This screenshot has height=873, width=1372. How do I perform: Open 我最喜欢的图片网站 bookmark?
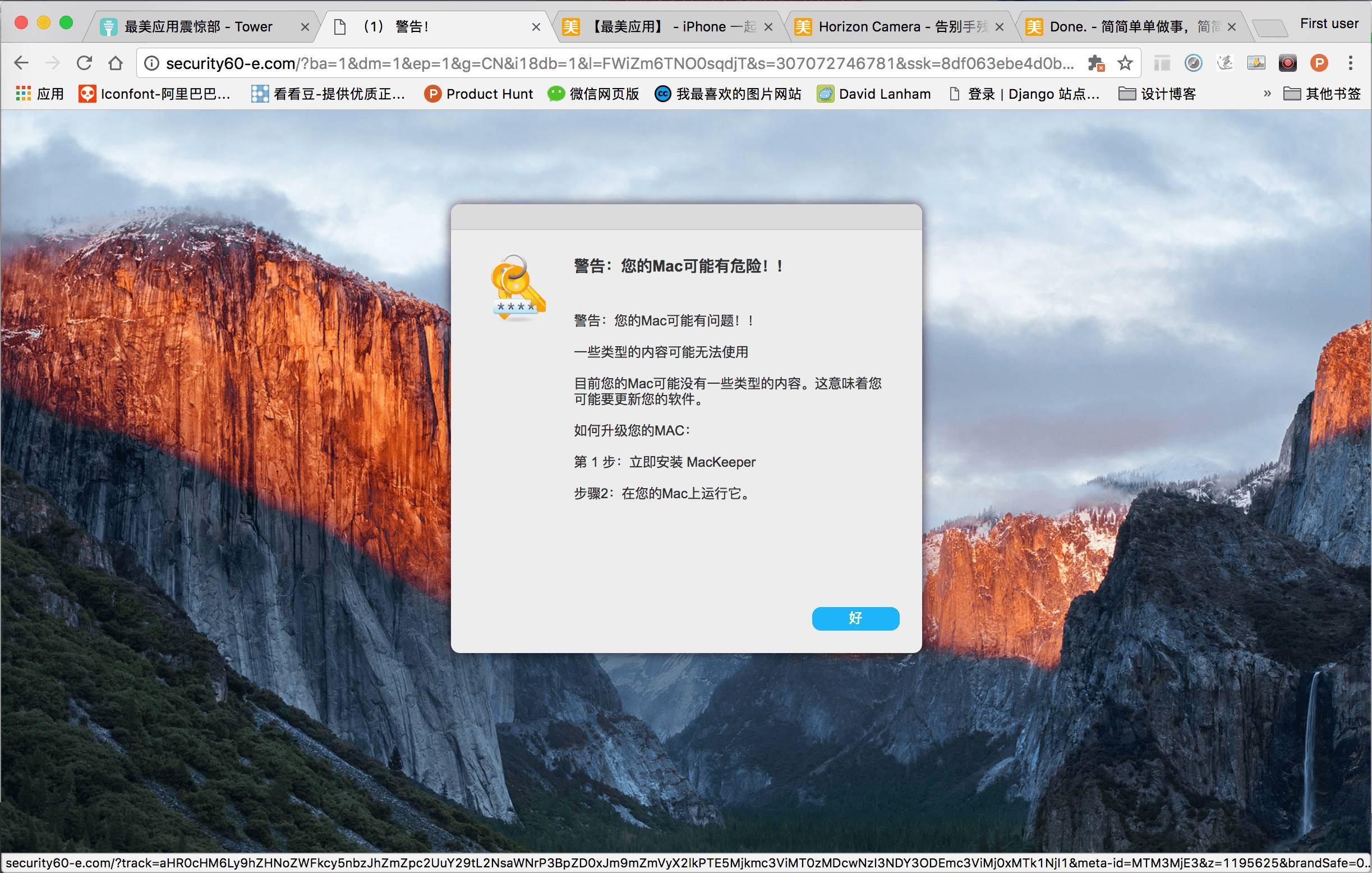point(728,94)
